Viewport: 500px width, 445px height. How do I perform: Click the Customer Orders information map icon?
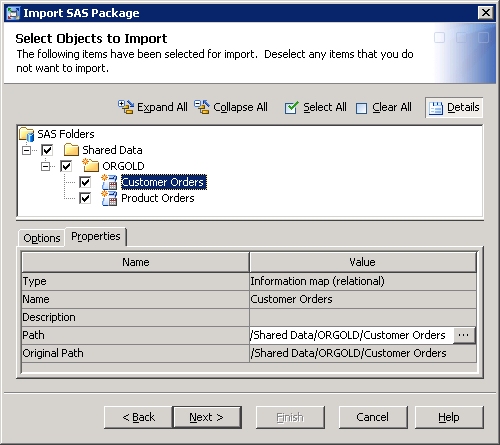109,182
